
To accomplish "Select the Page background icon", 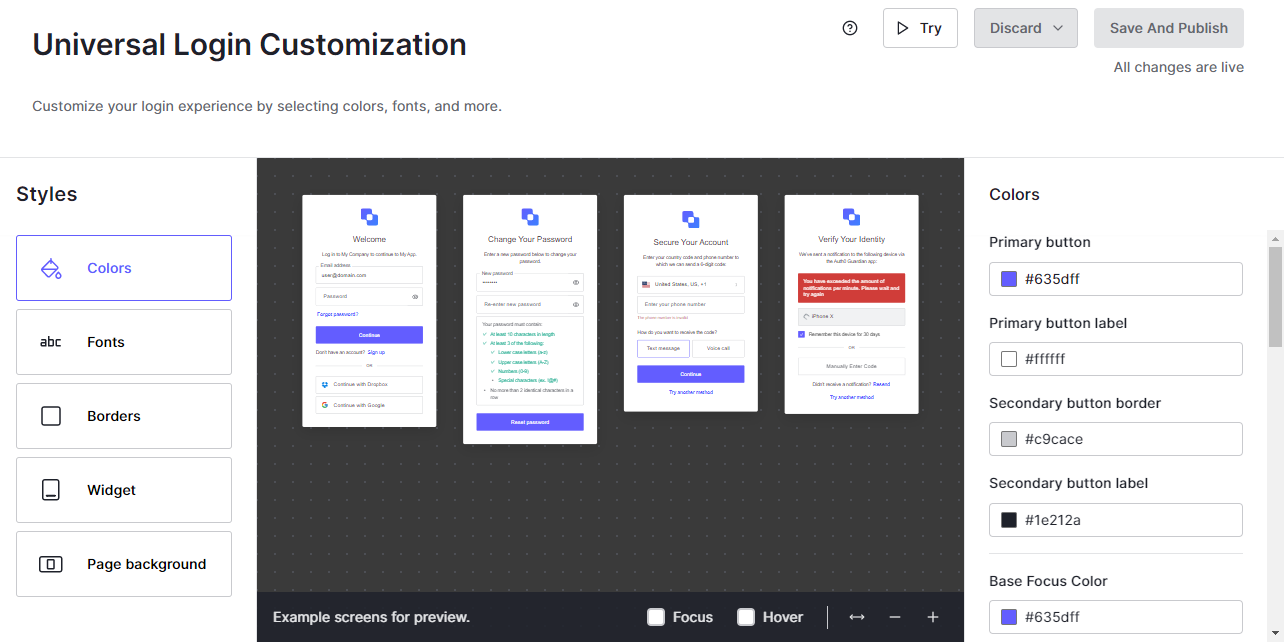I will click(x=51, y=564).
